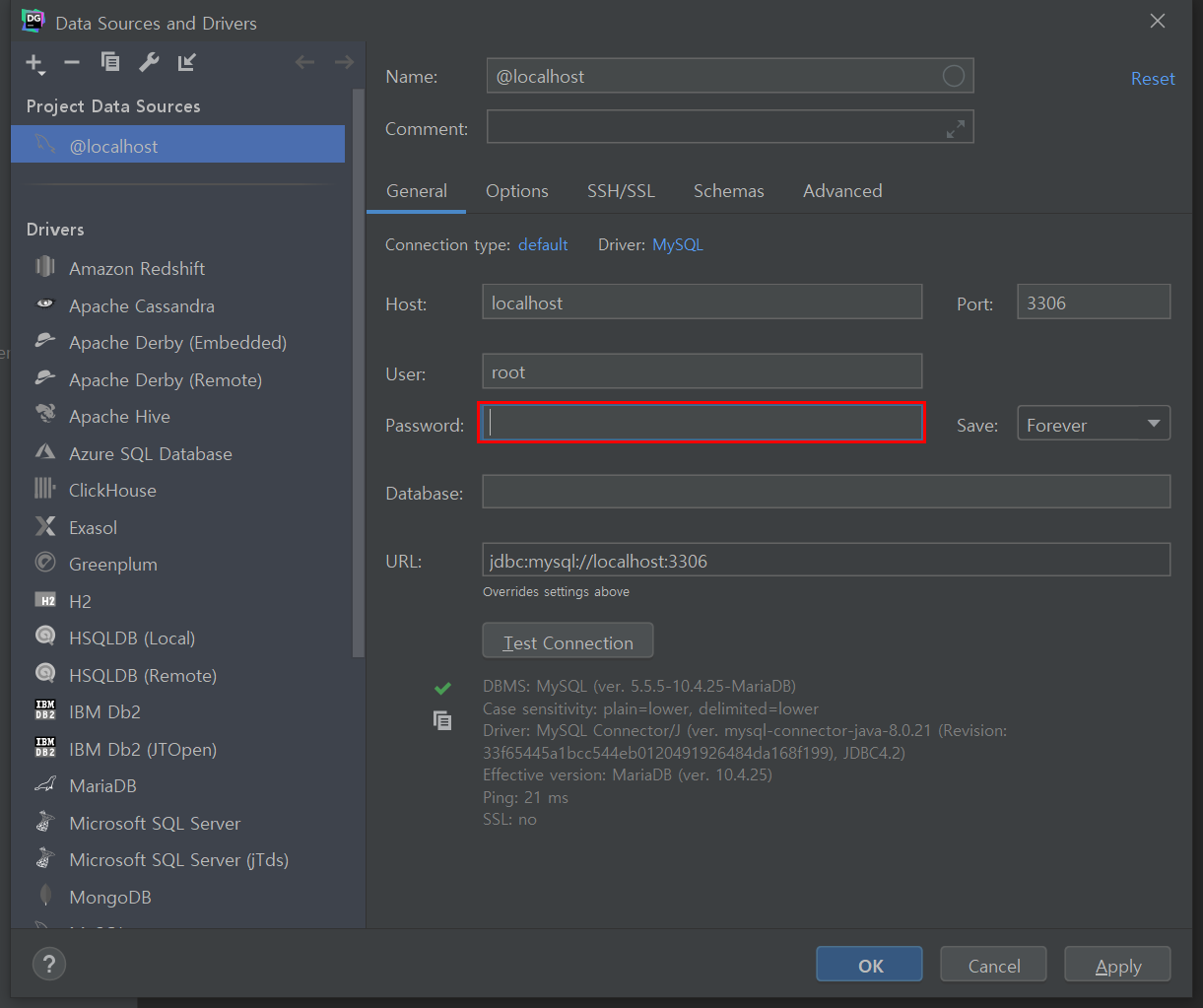Viewport: 1203px width, 1008px height.
Task: Select @localhost project data source
Action: coord(178,145)
